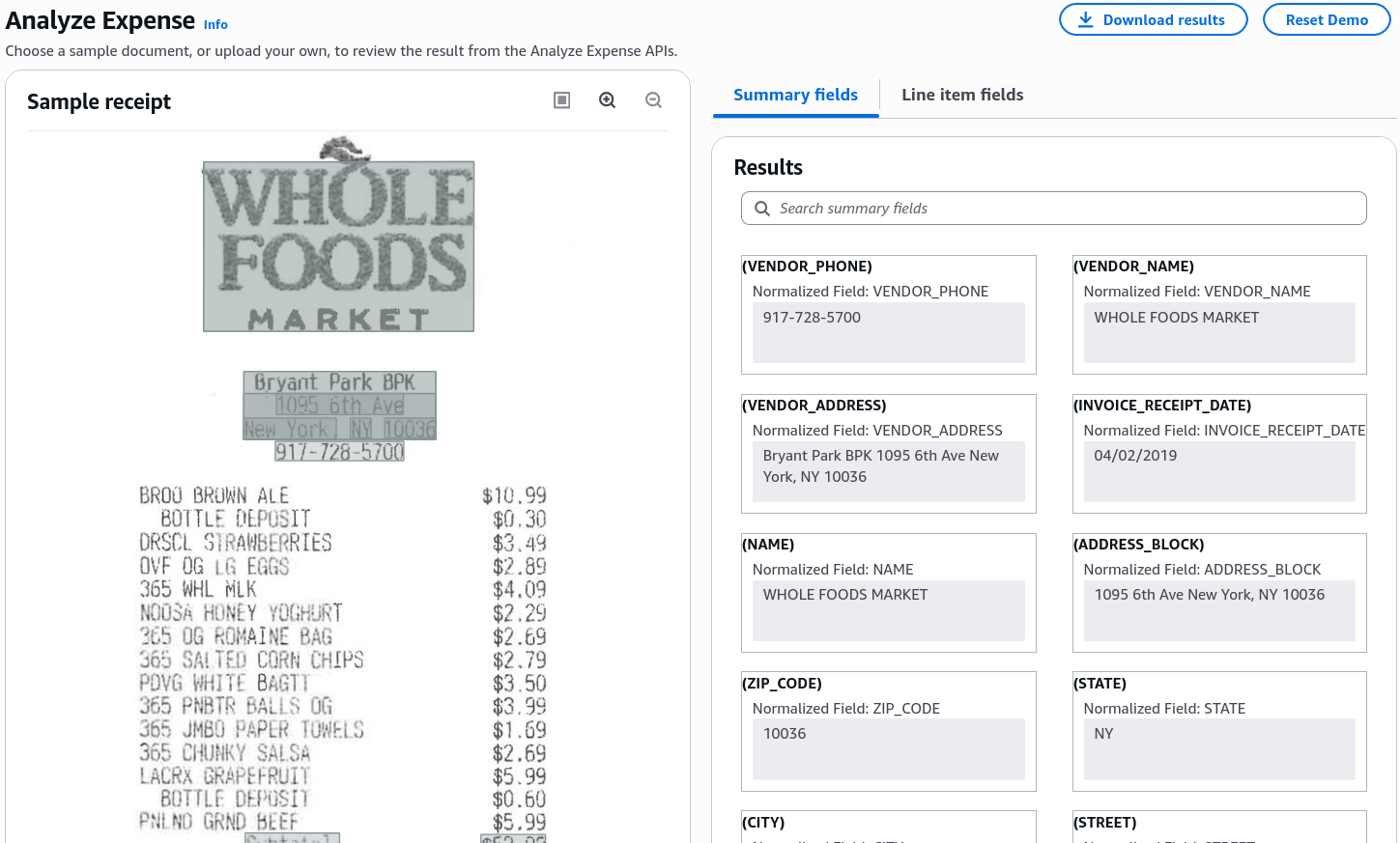
Task: Click the BROO BROWN ALE line on receipt
Action: [214, 495]
